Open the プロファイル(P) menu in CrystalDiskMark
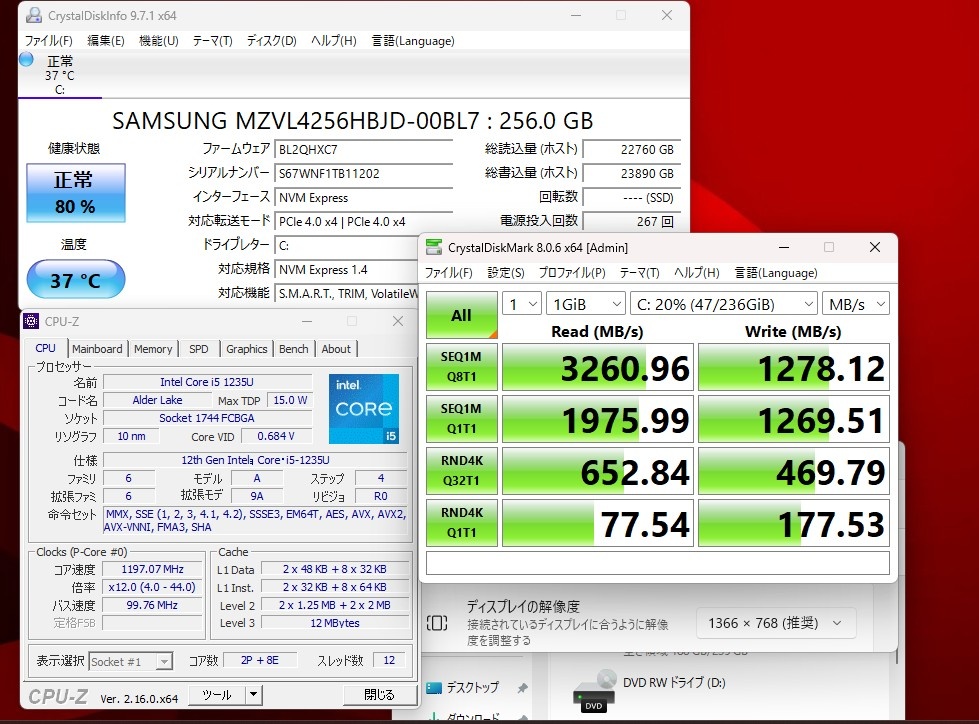The image size is (979, 724). pos(572,273)
